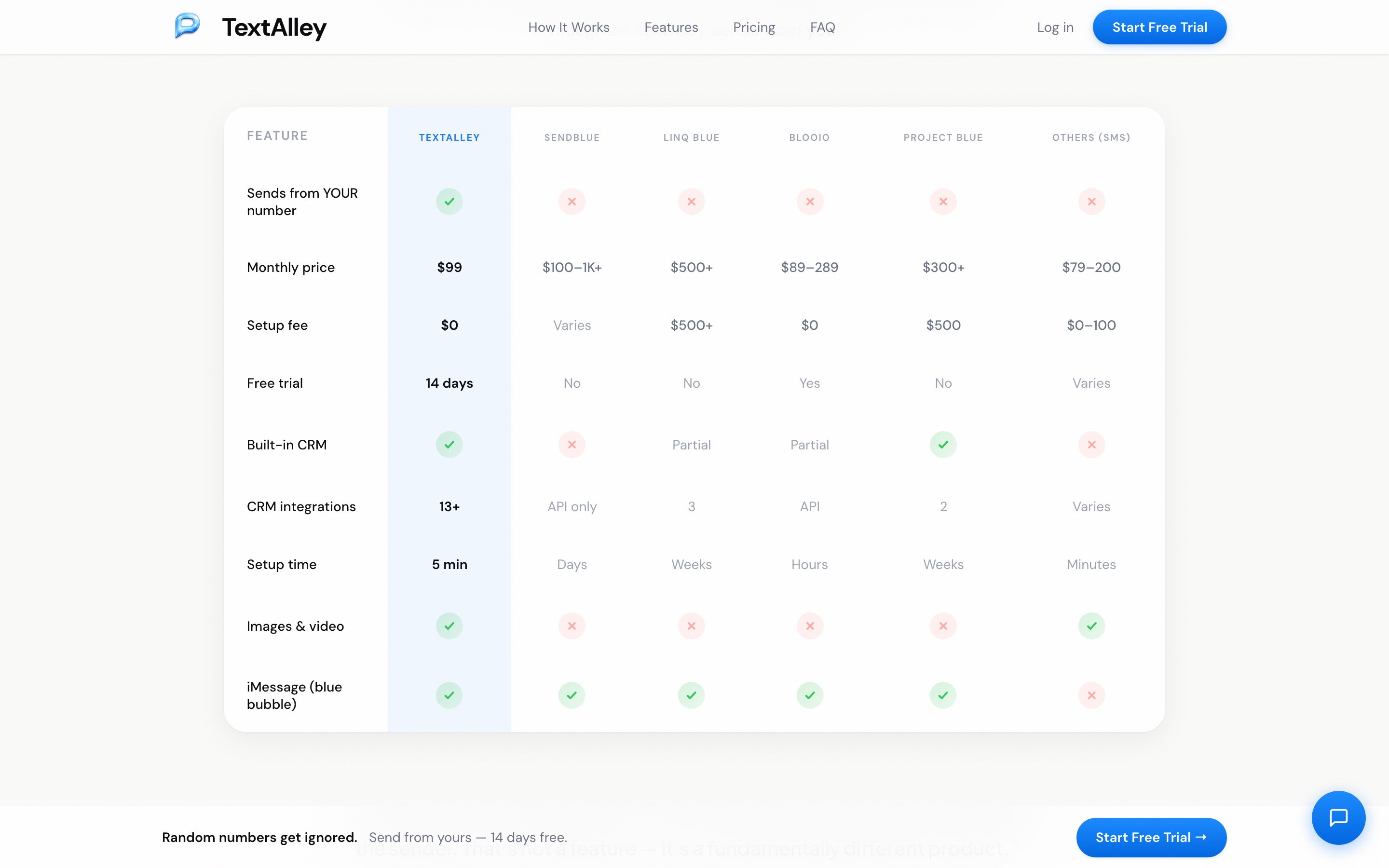This screenshot has width=1389, height=868.
Task: Click TextAlley's green check for Images & video
Action: (x=449, y=626)
